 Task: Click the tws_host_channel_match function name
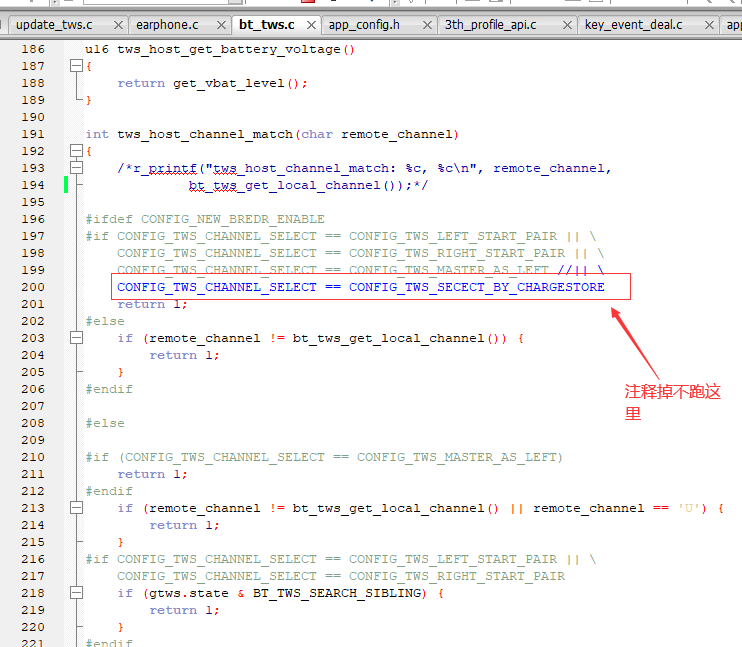205,134
